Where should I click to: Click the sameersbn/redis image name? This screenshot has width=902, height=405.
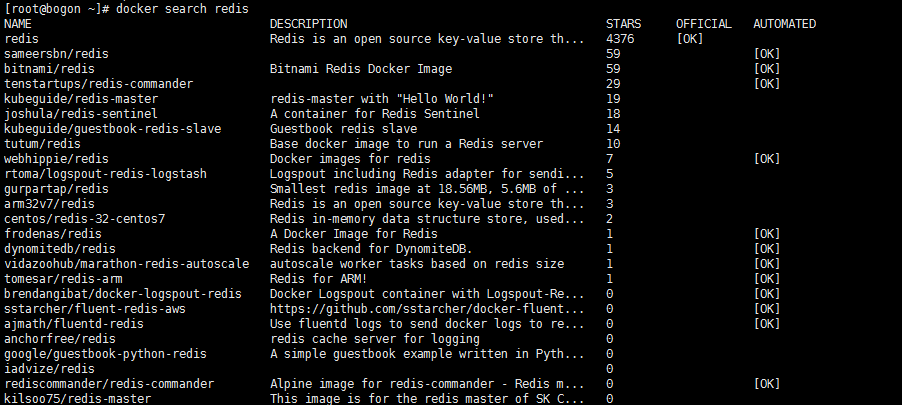click(56, 54)
